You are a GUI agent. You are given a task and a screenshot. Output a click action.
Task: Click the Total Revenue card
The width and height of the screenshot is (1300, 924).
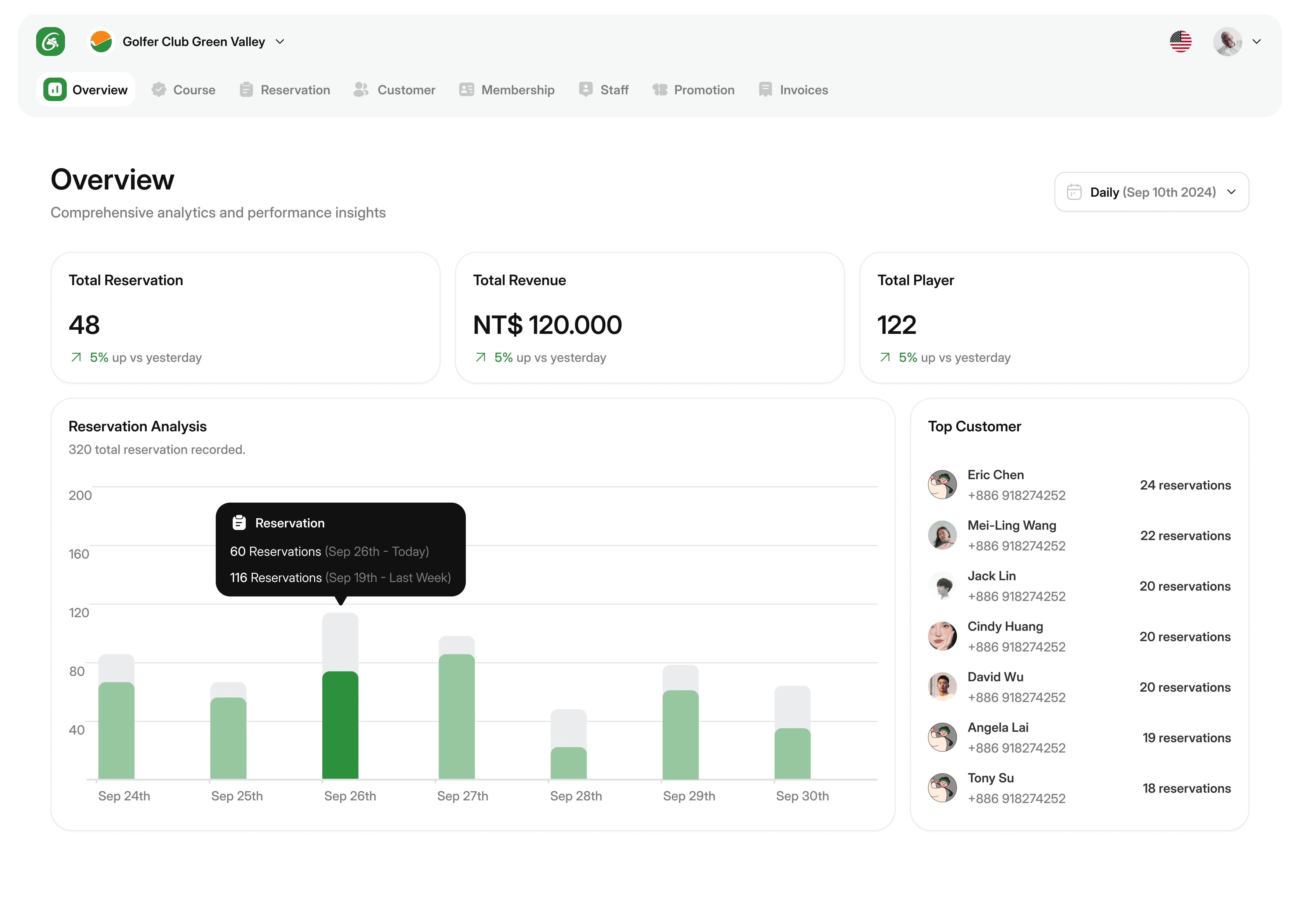click(x=649, y=317)
